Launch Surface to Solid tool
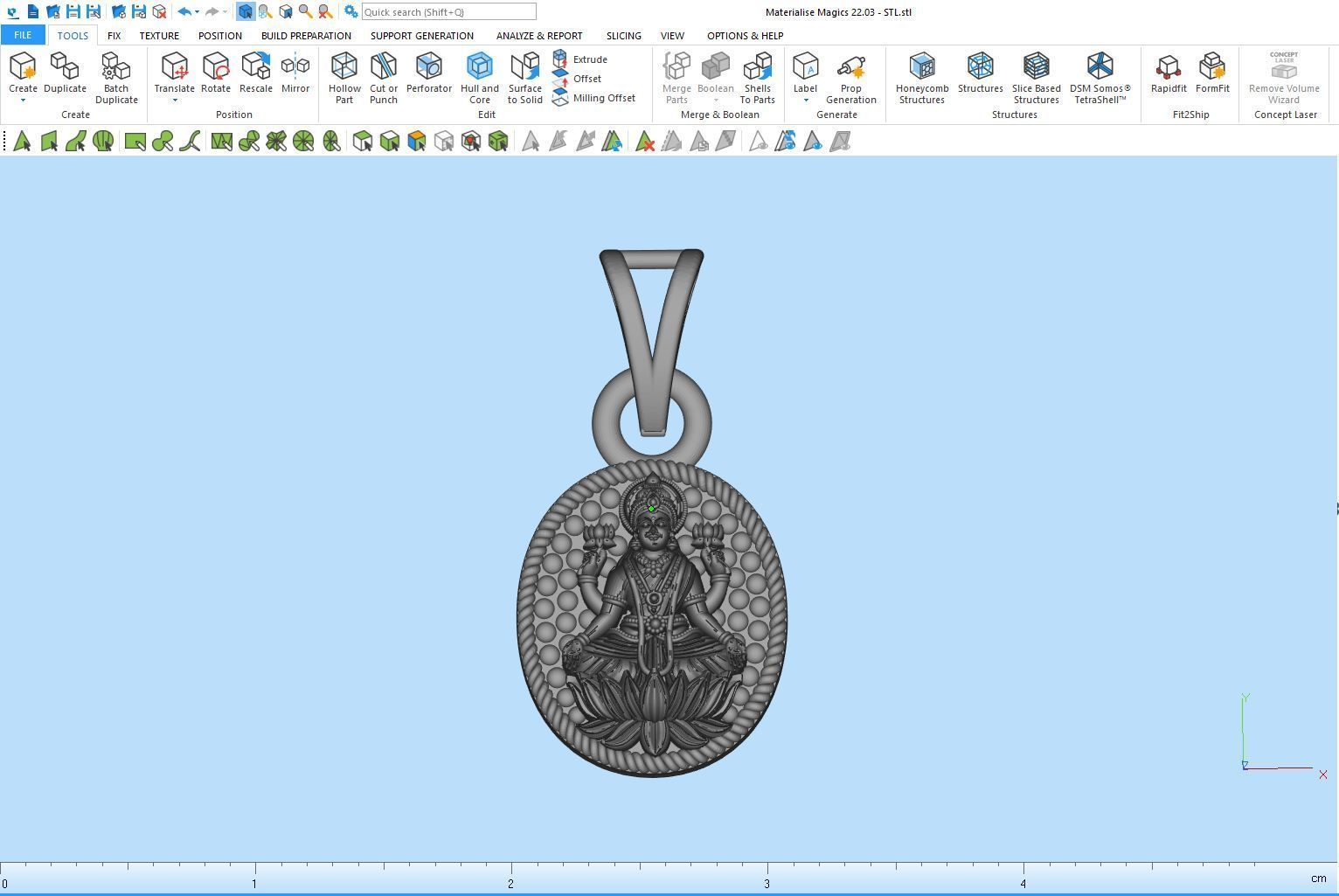 (x=524, y=78)
